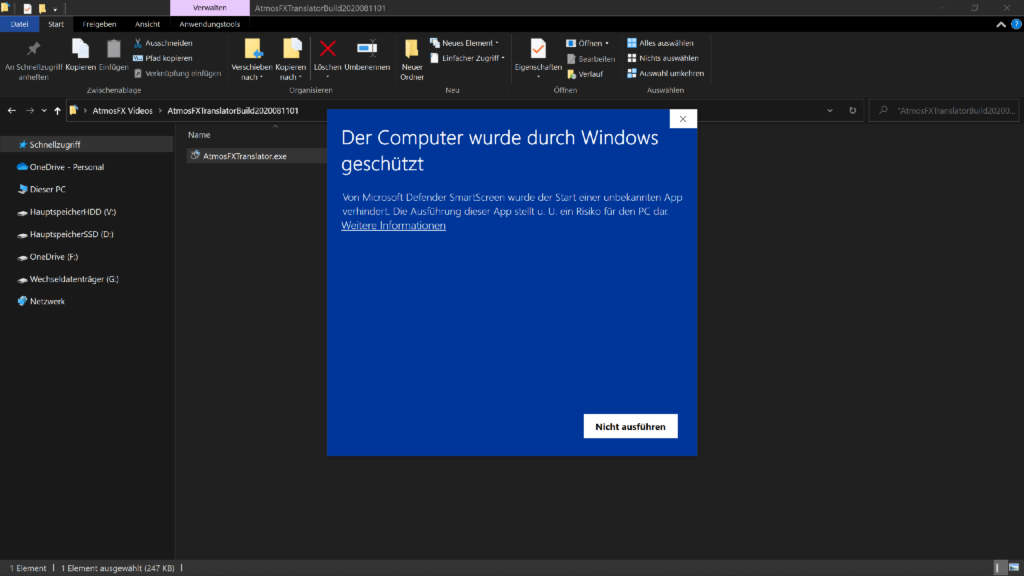Click the Kopieren icon in ribbon
1024x576 pixels.
click(x=80, y=50)
